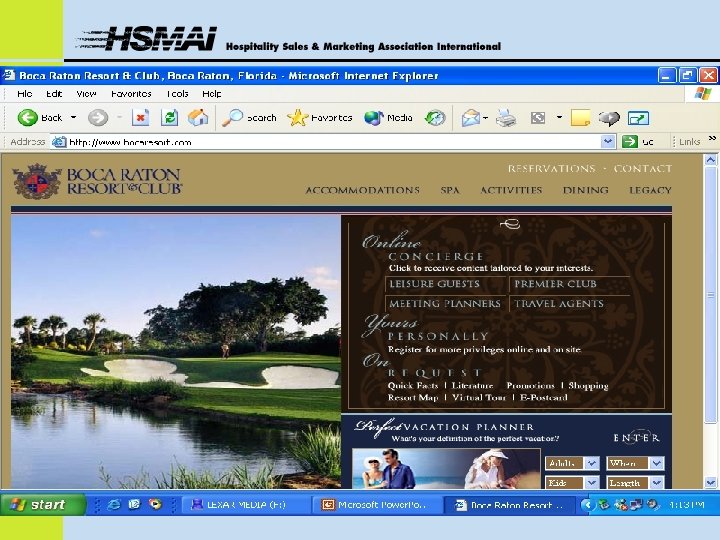Click the vertical scrollbar up arrow
The width and height of the screenshot is (720, 540).
click(x=711, y=160)
